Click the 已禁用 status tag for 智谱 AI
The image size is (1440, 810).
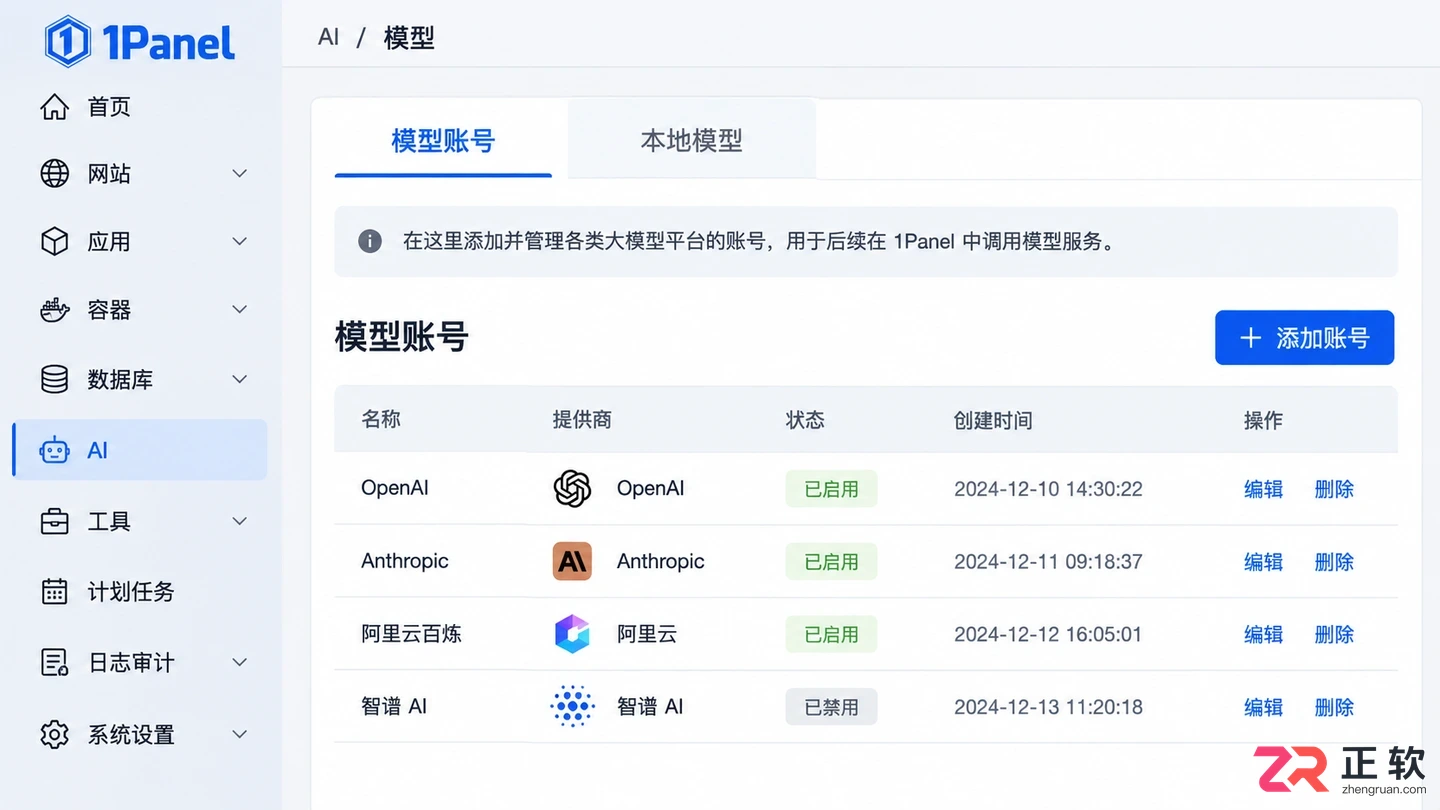[x=831, y=707]
